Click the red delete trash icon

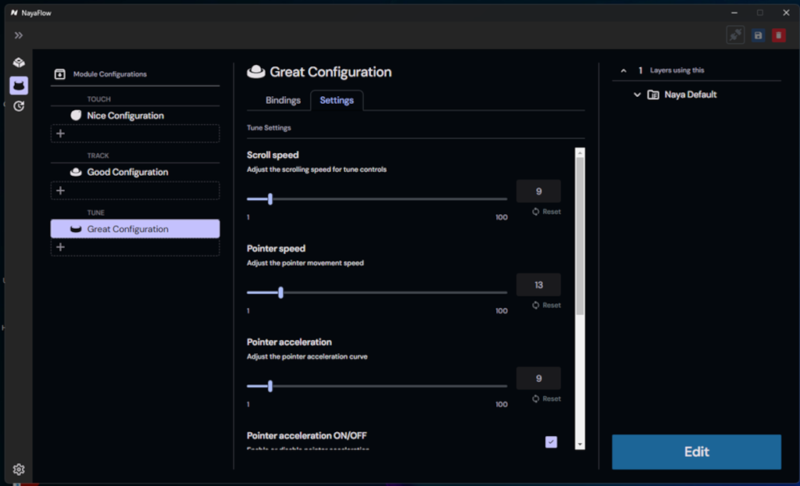[x=779, y=35]
